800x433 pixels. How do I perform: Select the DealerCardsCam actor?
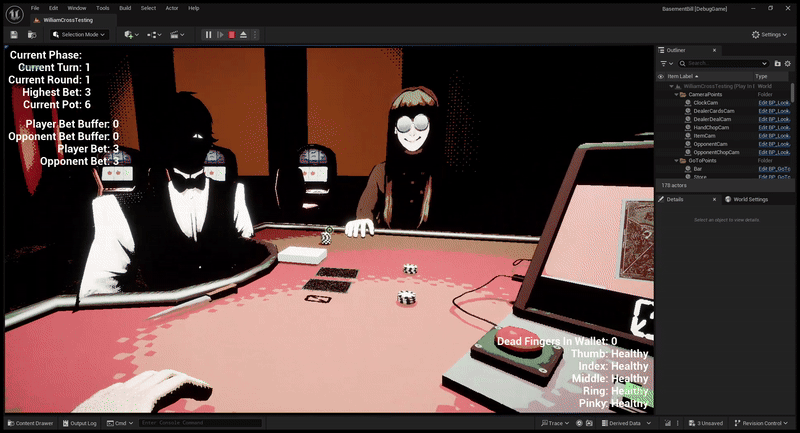[713, 111]
